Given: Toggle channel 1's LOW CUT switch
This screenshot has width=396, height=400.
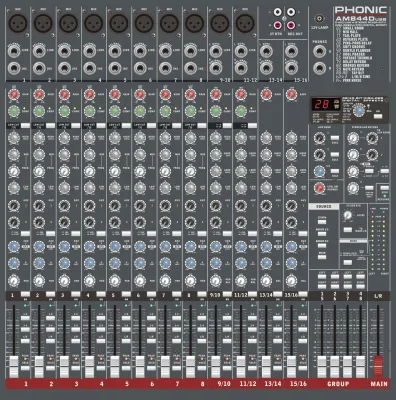Looking at the screenshot, I should [x=25, y=126].
